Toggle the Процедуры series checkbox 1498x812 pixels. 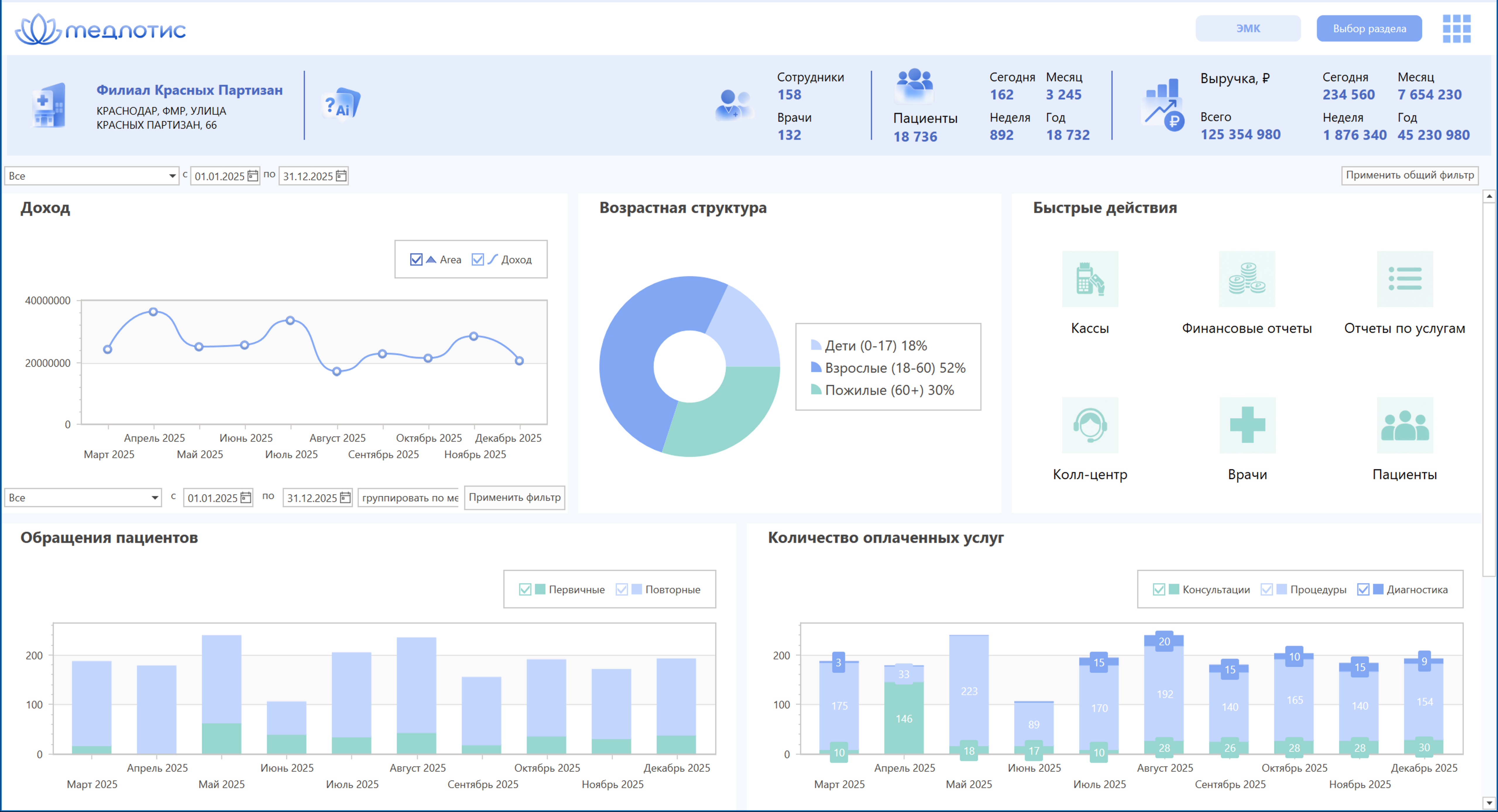(x=1266, y=589)
